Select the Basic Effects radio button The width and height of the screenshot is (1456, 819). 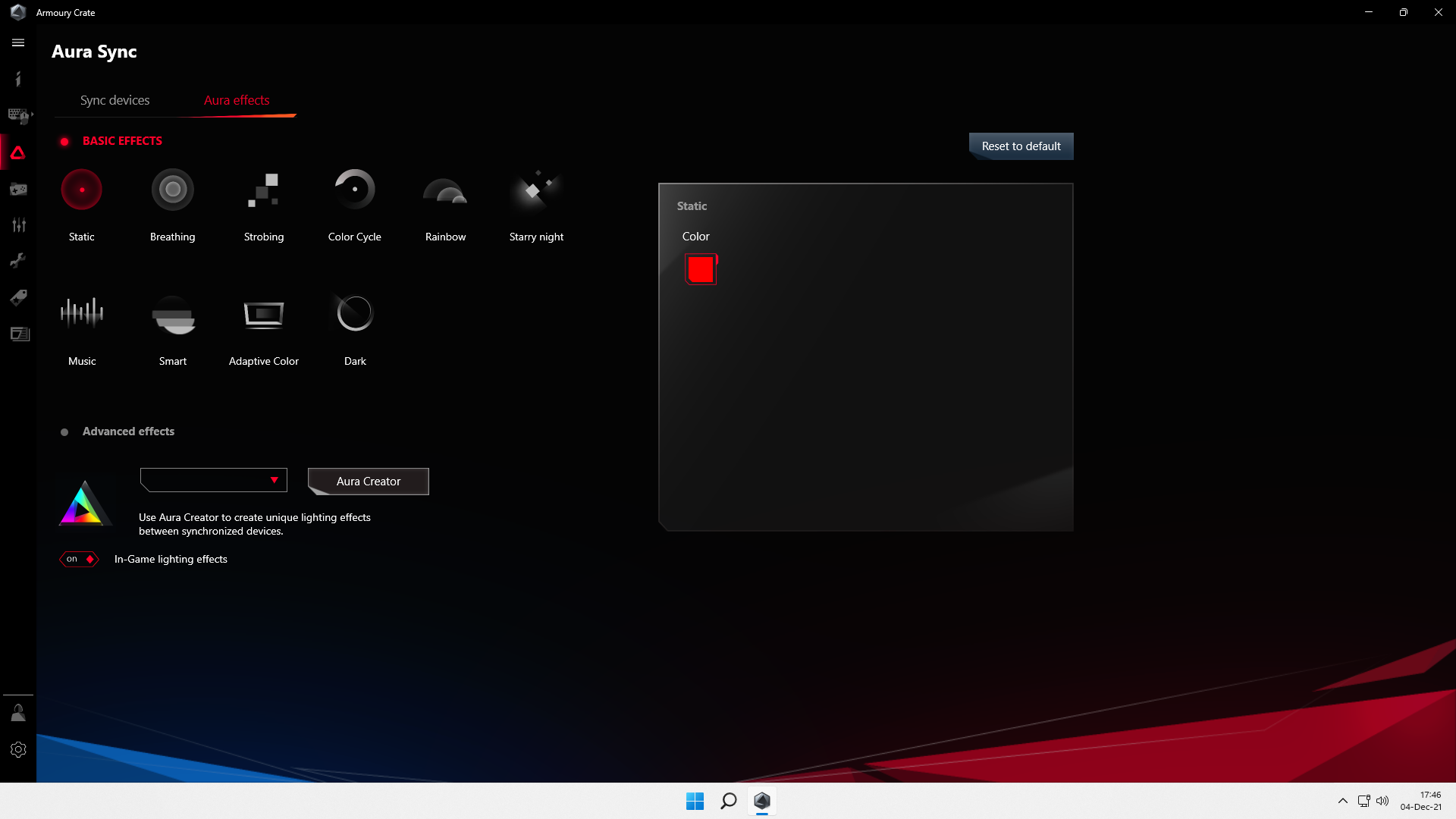click(64, 142)
